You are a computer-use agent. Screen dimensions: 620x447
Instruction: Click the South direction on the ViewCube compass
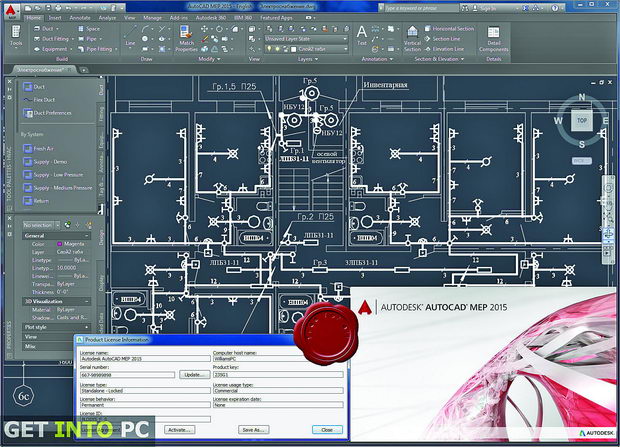pos(581,144)
